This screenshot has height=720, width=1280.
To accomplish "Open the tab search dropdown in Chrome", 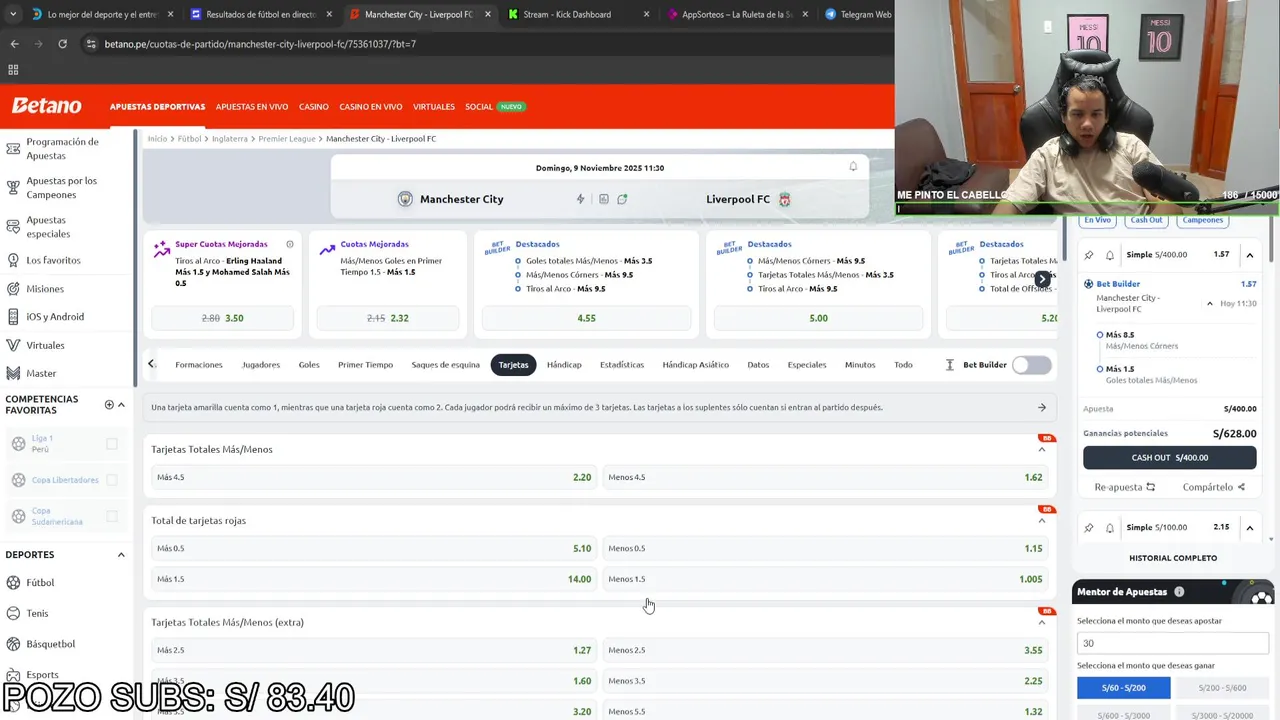I will [x=12, y=14].
